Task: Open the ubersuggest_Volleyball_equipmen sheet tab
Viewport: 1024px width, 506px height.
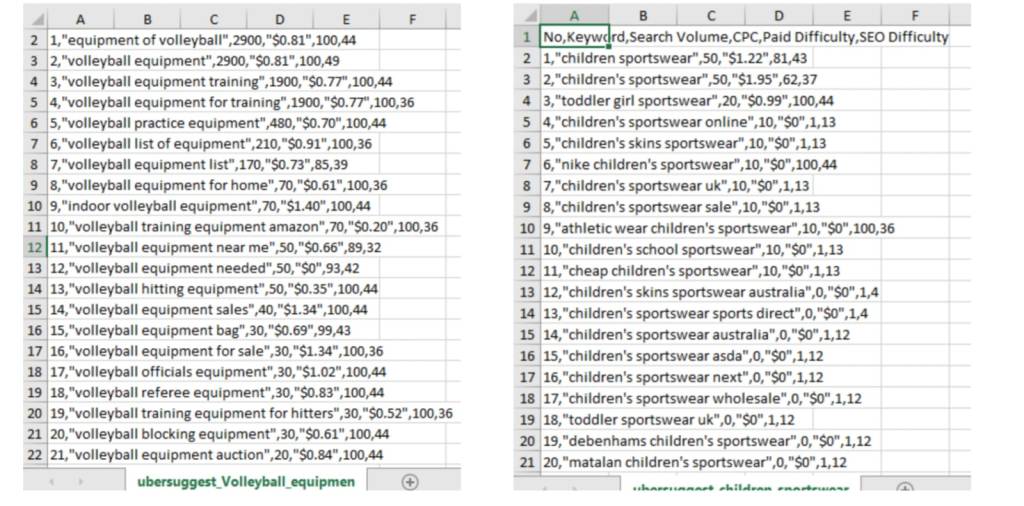Action: pos(246,481)
